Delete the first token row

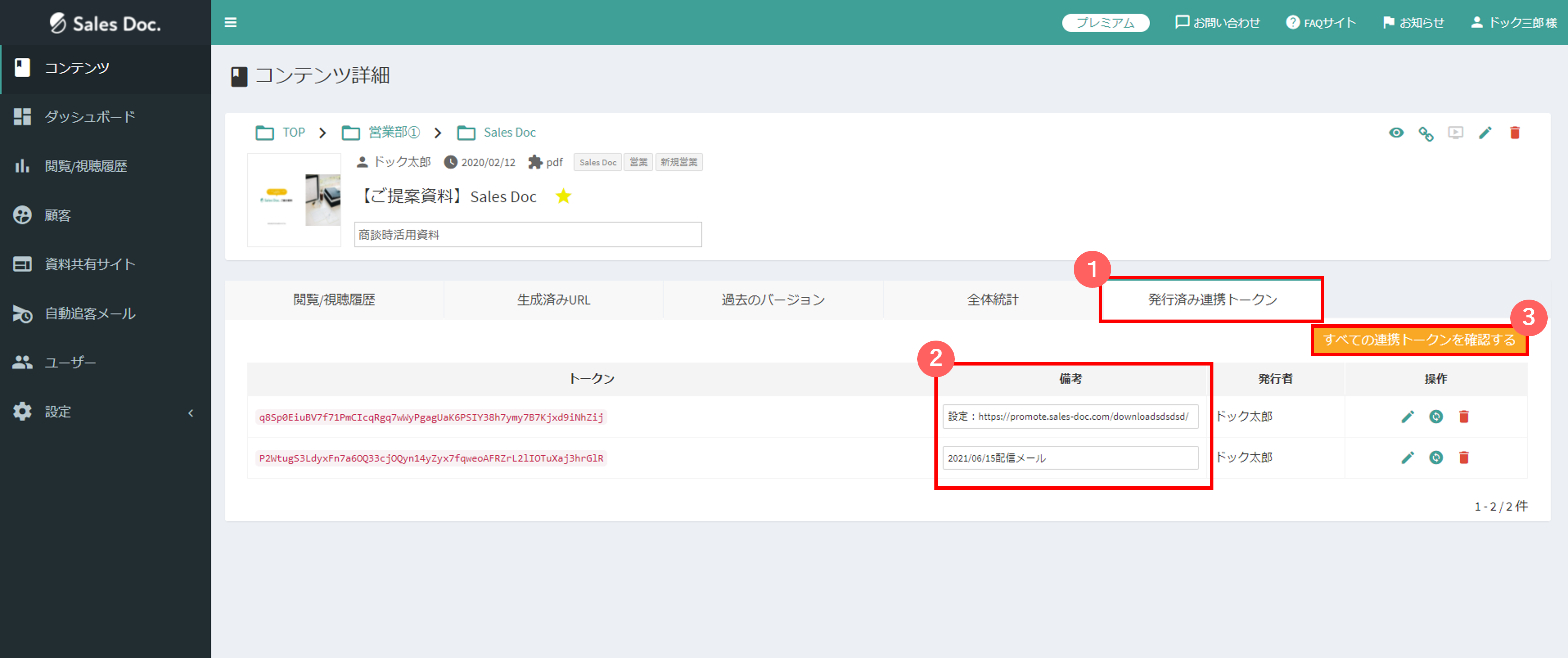click(1464, 416)
